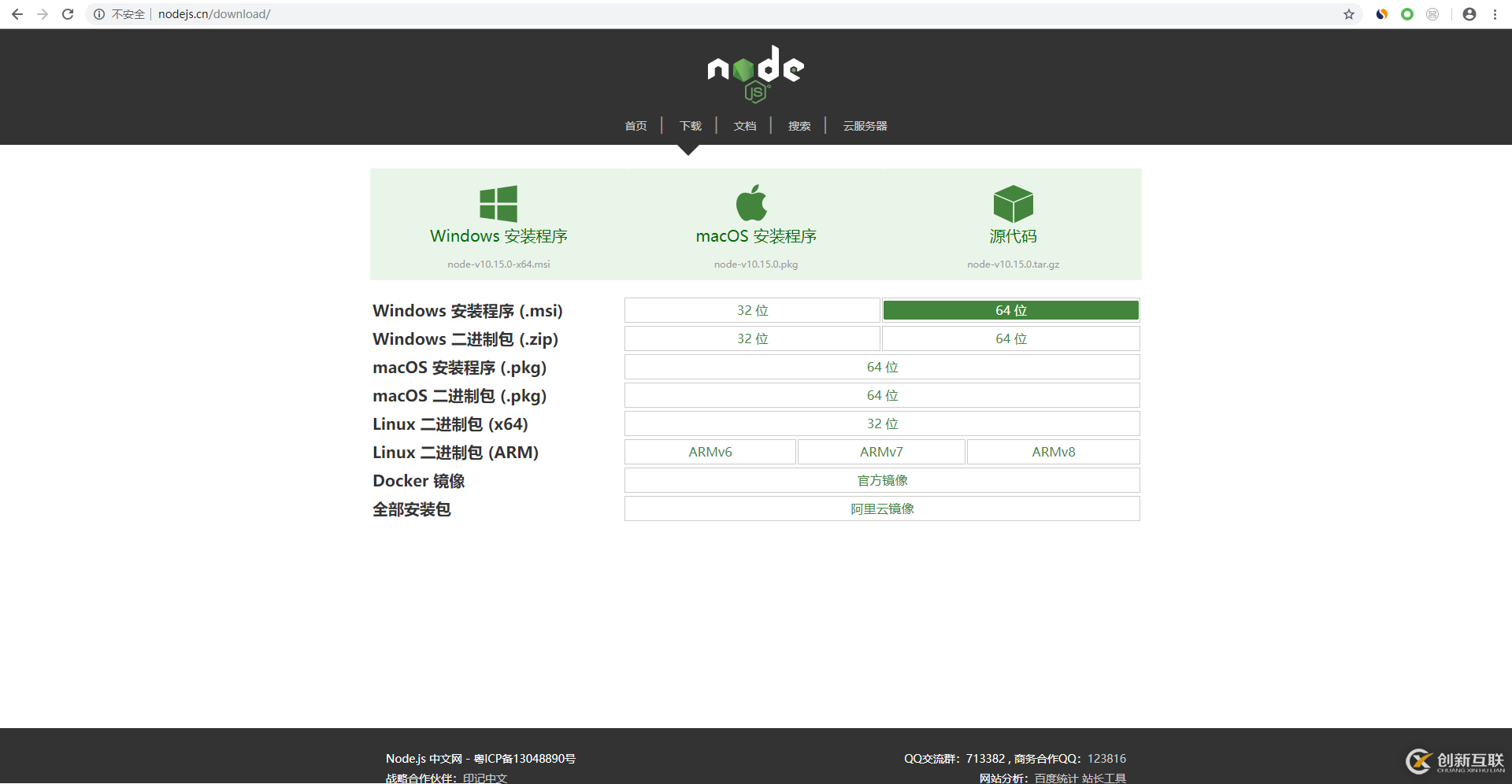Viewport: 1512px width, 784px height.
Task: Click the 全部安装包 row label
Action: pos(412,509)
